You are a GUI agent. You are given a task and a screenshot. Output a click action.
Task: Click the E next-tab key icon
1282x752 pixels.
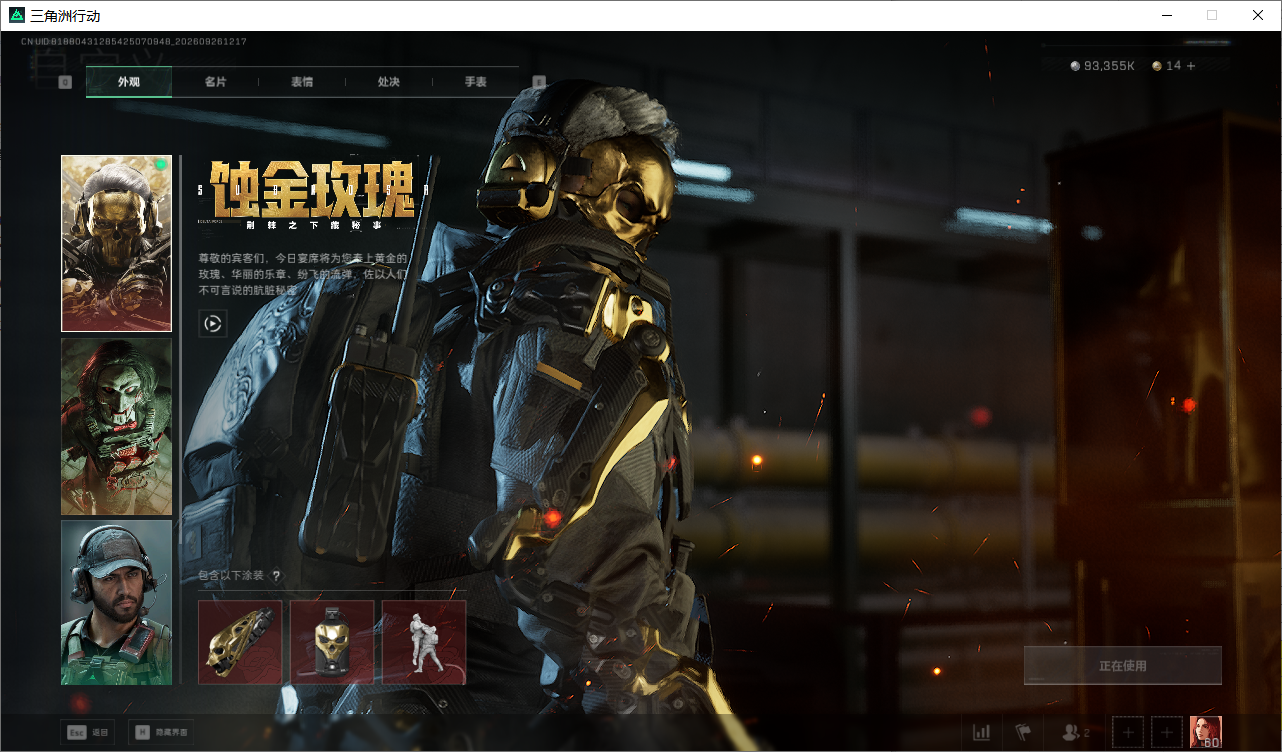[539, 82]
